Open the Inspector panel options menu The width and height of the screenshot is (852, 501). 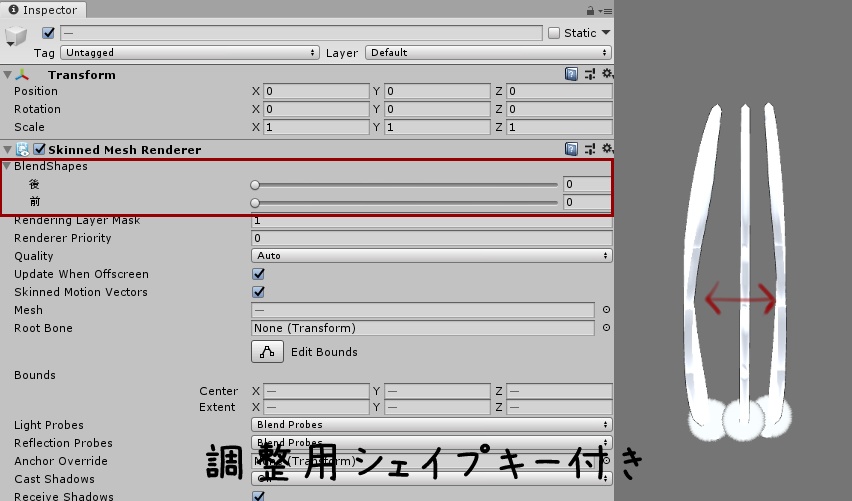coord(605,11)
